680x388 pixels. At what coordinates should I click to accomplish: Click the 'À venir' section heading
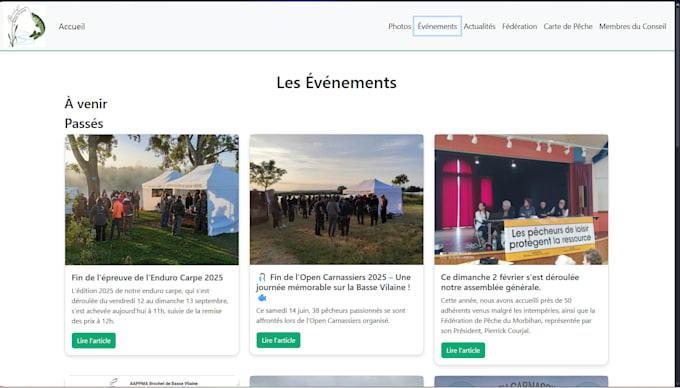pos(86,104)
